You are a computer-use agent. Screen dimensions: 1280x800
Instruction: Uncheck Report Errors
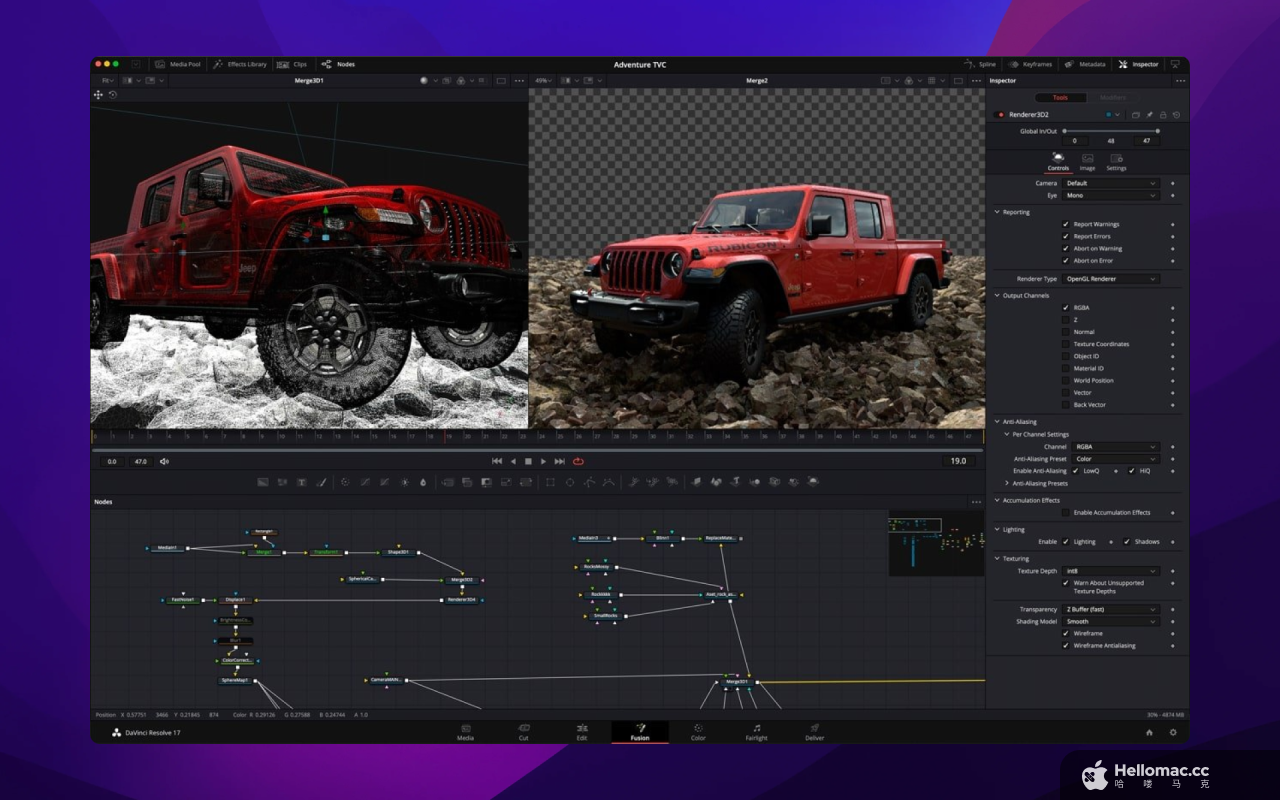coord(1065,236)
